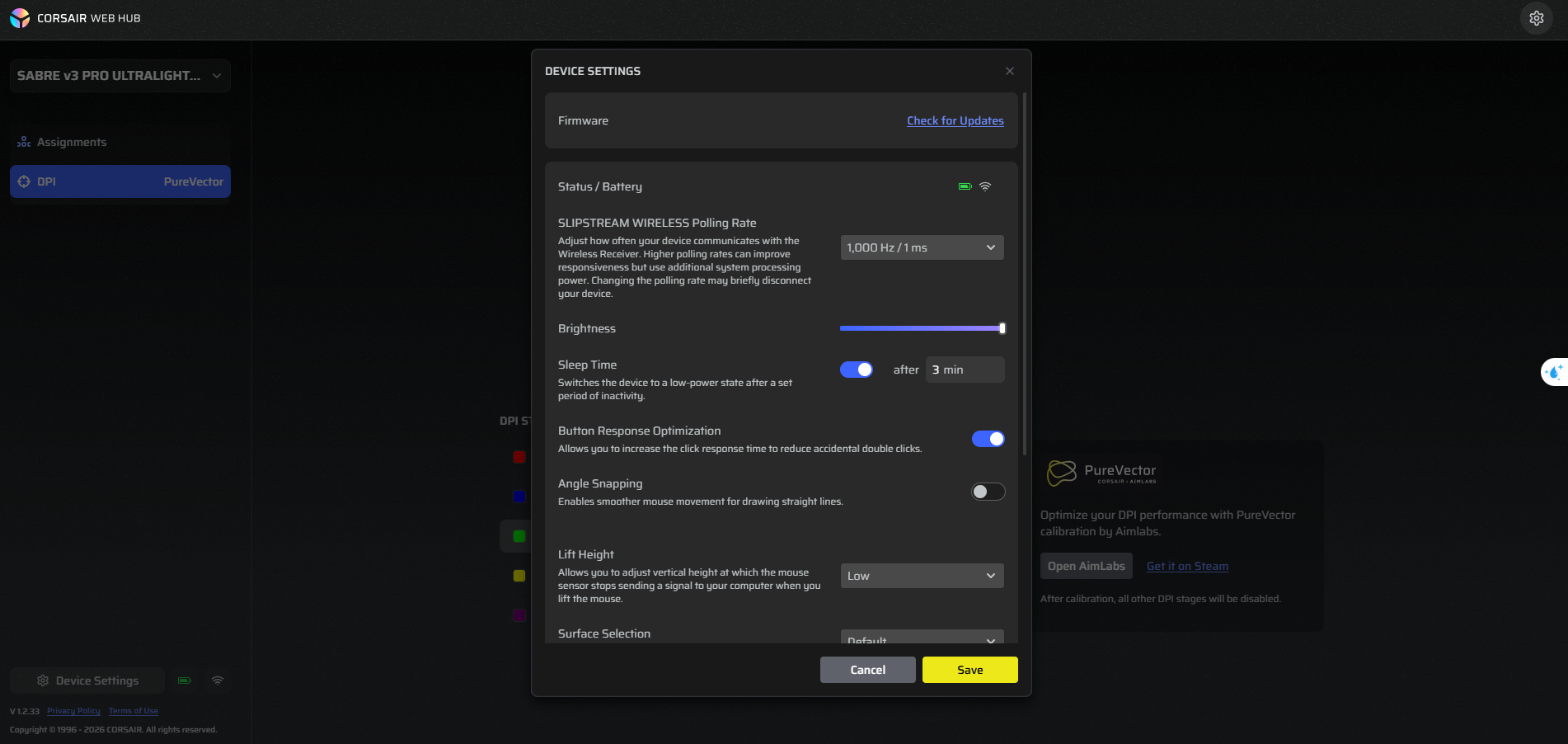1568x744 pixels.
Task: Open the settings gear in the top bar
Action: tap(1536, 18)
